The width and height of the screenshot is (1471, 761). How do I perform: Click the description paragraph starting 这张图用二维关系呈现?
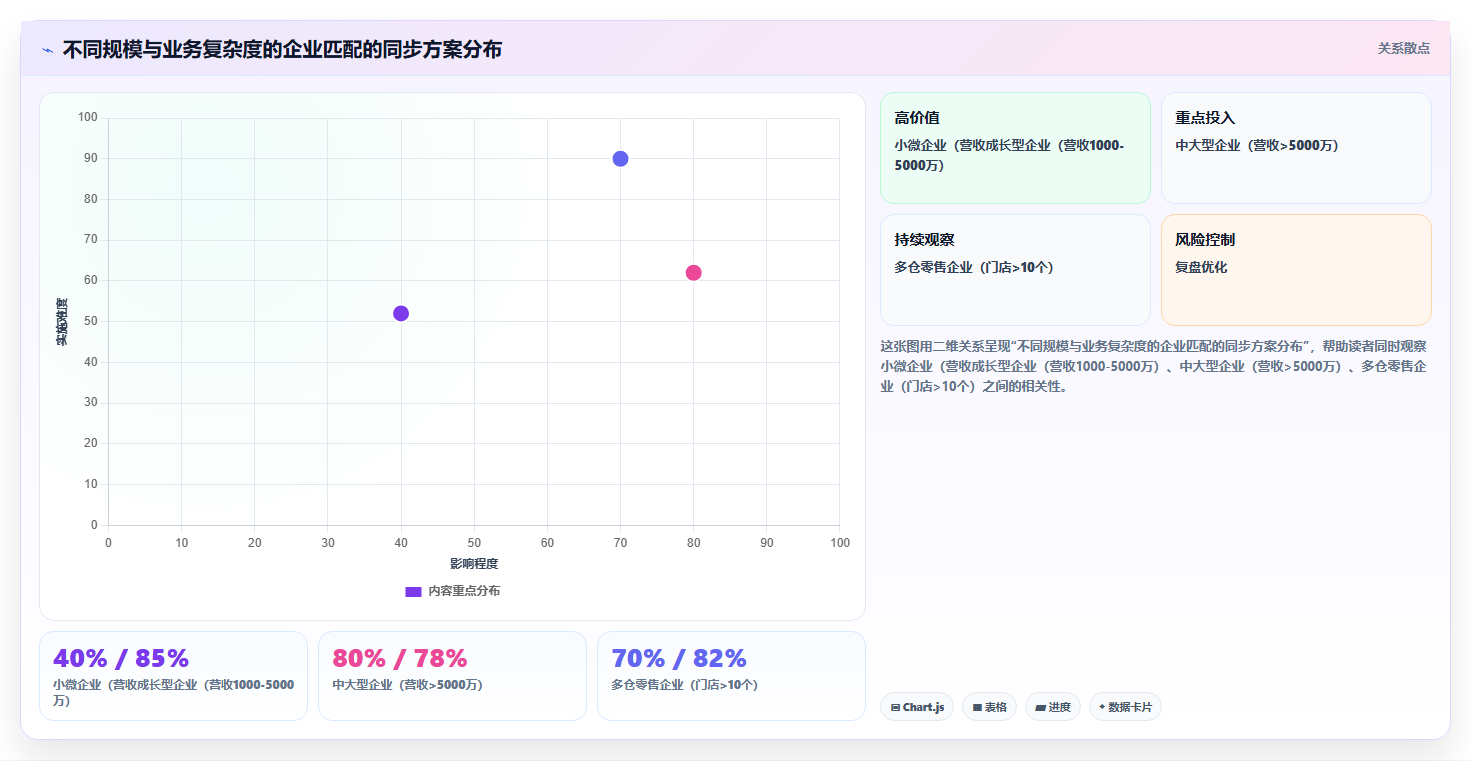pos(1153,366)
